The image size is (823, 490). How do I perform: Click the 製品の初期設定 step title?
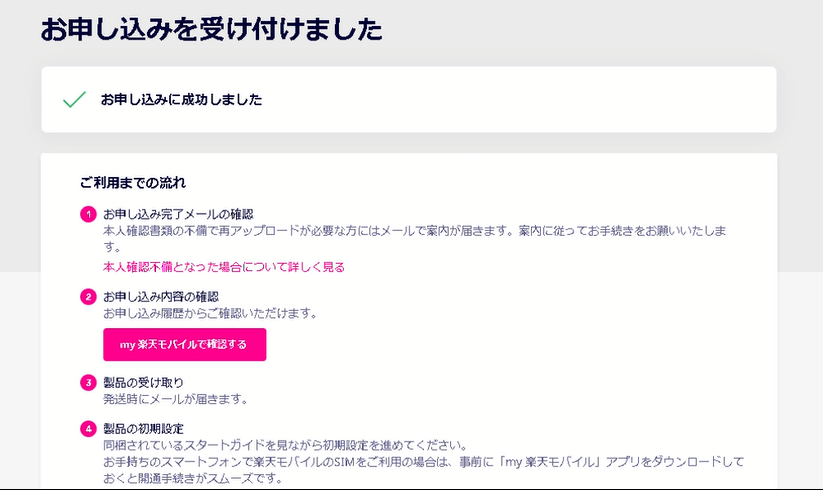click(144, 429)
